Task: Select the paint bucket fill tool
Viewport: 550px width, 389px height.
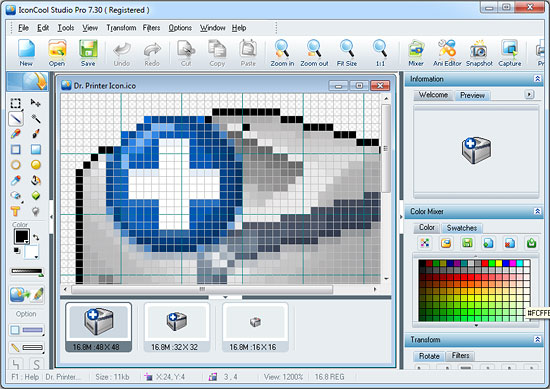Action: 35,180
